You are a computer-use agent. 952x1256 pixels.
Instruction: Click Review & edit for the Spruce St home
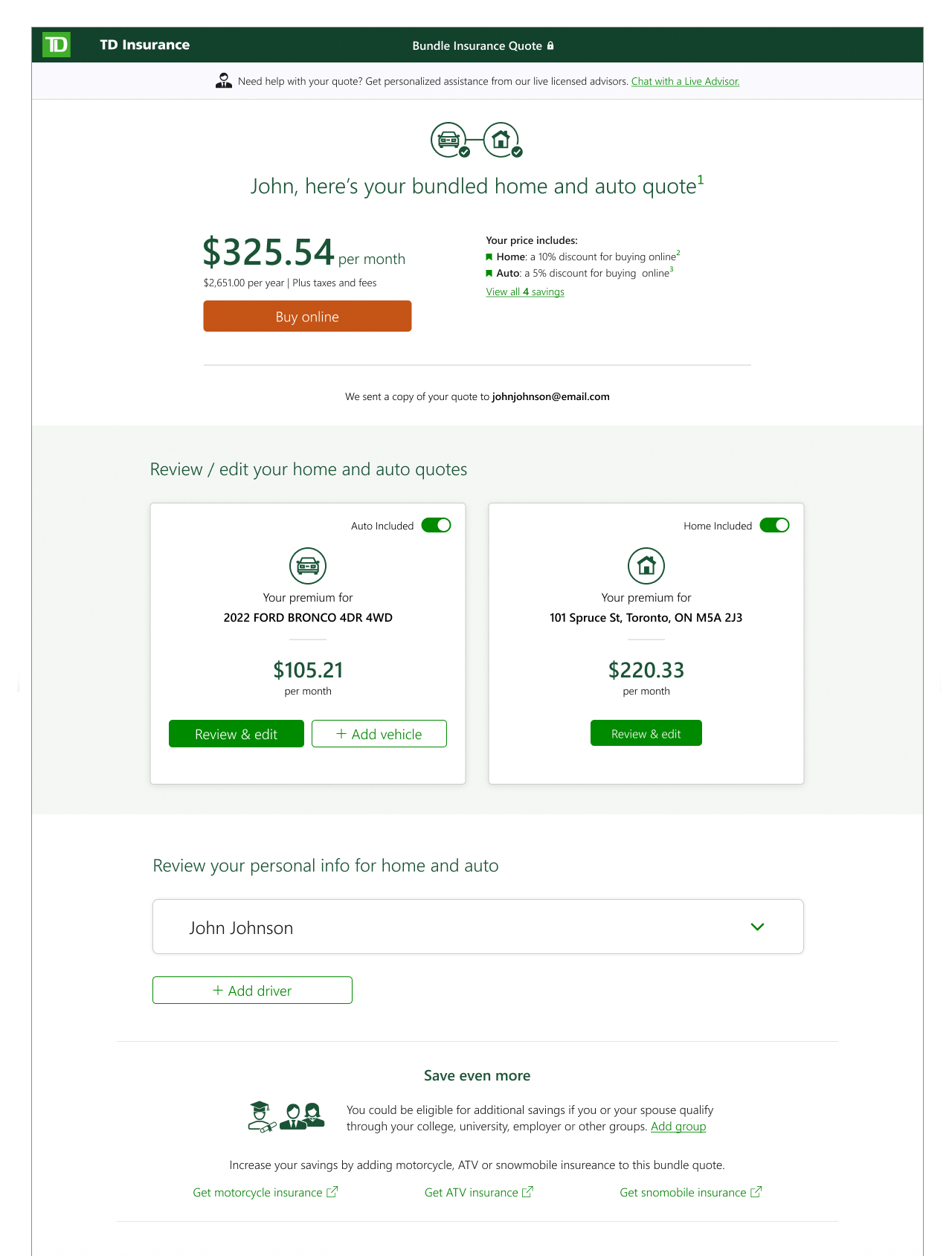pyautogui.click(x=646, y=733)
